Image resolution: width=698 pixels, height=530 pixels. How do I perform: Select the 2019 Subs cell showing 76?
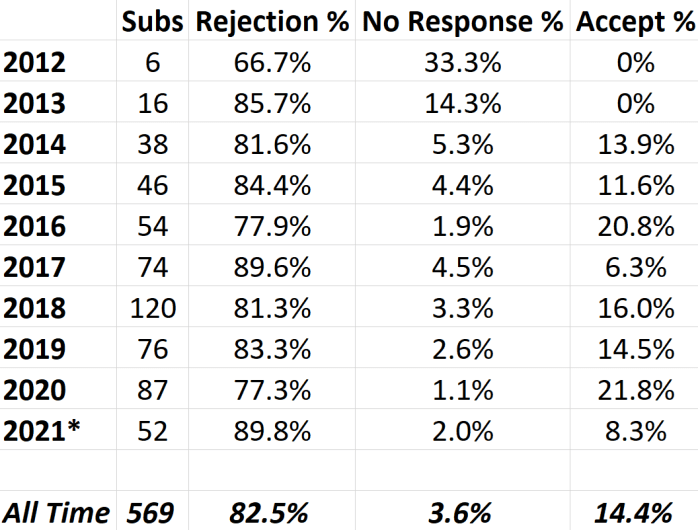click(153, 348)
